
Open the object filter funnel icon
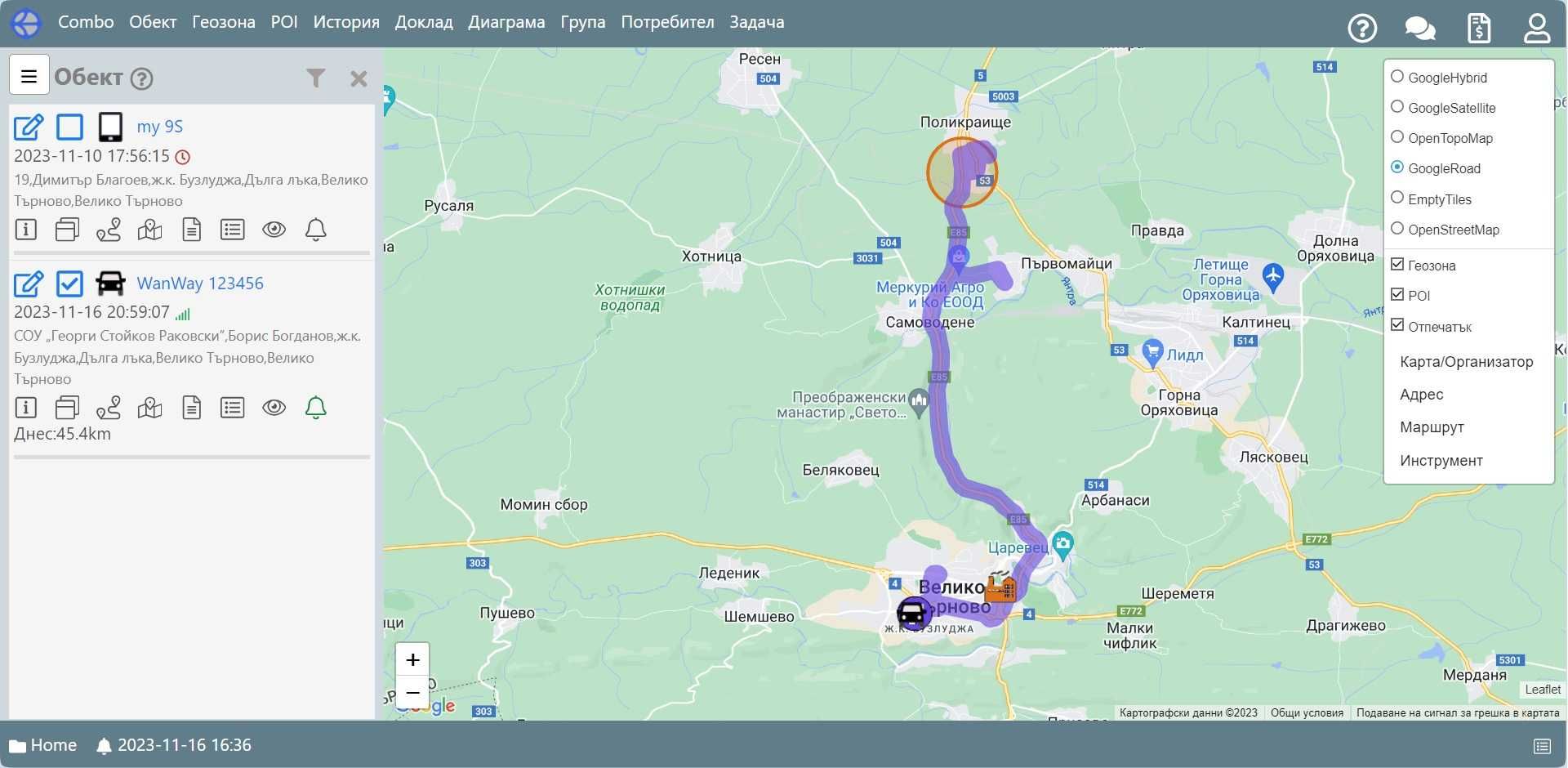pyautogui.click(x=316, y=78)
